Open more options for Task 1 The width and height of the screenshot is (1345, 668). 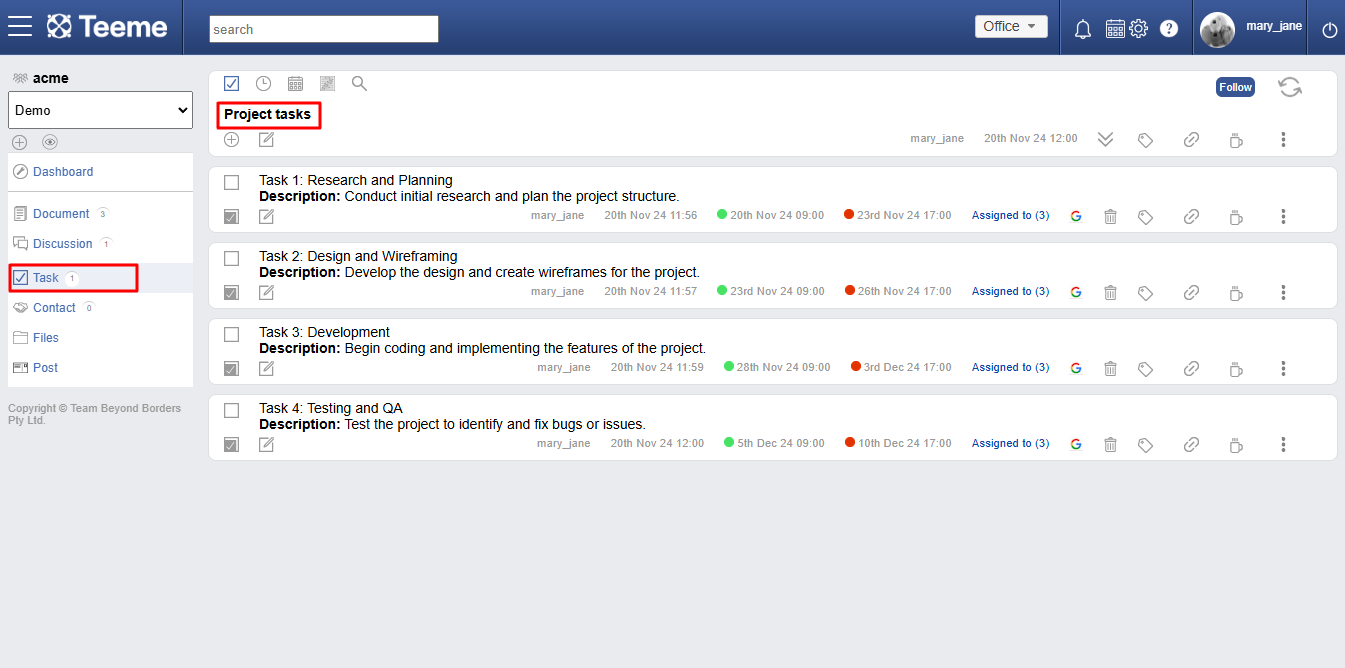(x=1283, y=217)
